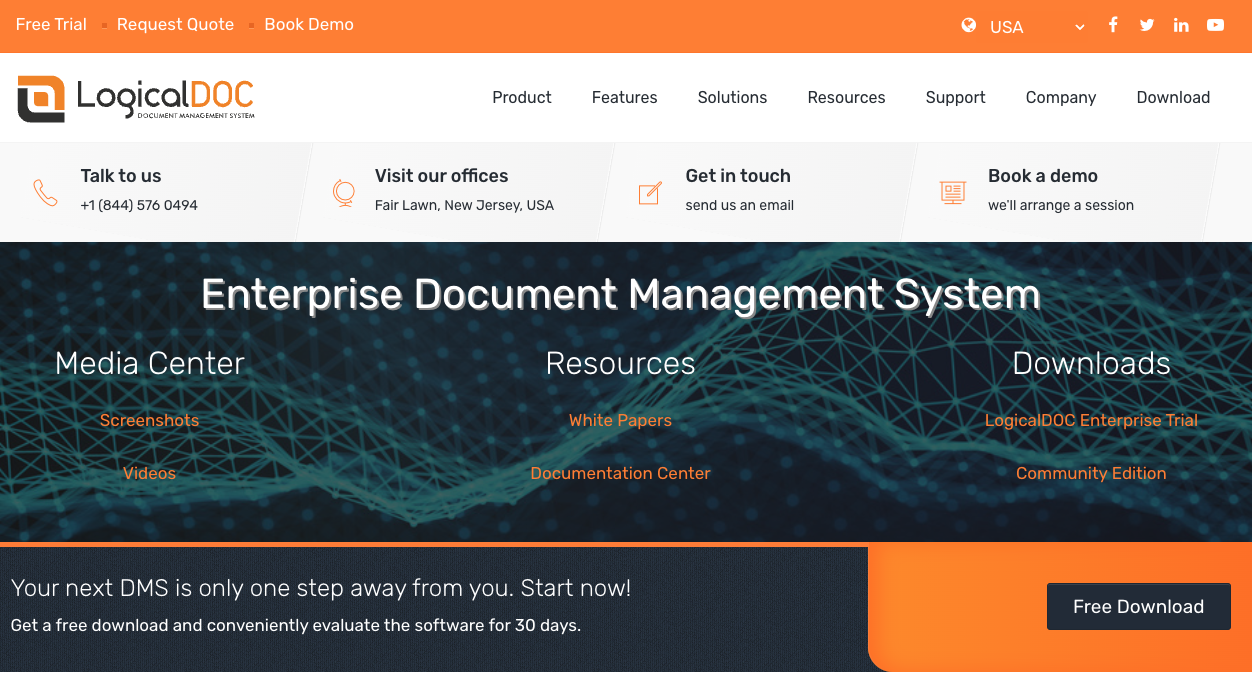Click the phone icon near Talk to us
The image size is (1252, 674).
[x=46, y=192]
